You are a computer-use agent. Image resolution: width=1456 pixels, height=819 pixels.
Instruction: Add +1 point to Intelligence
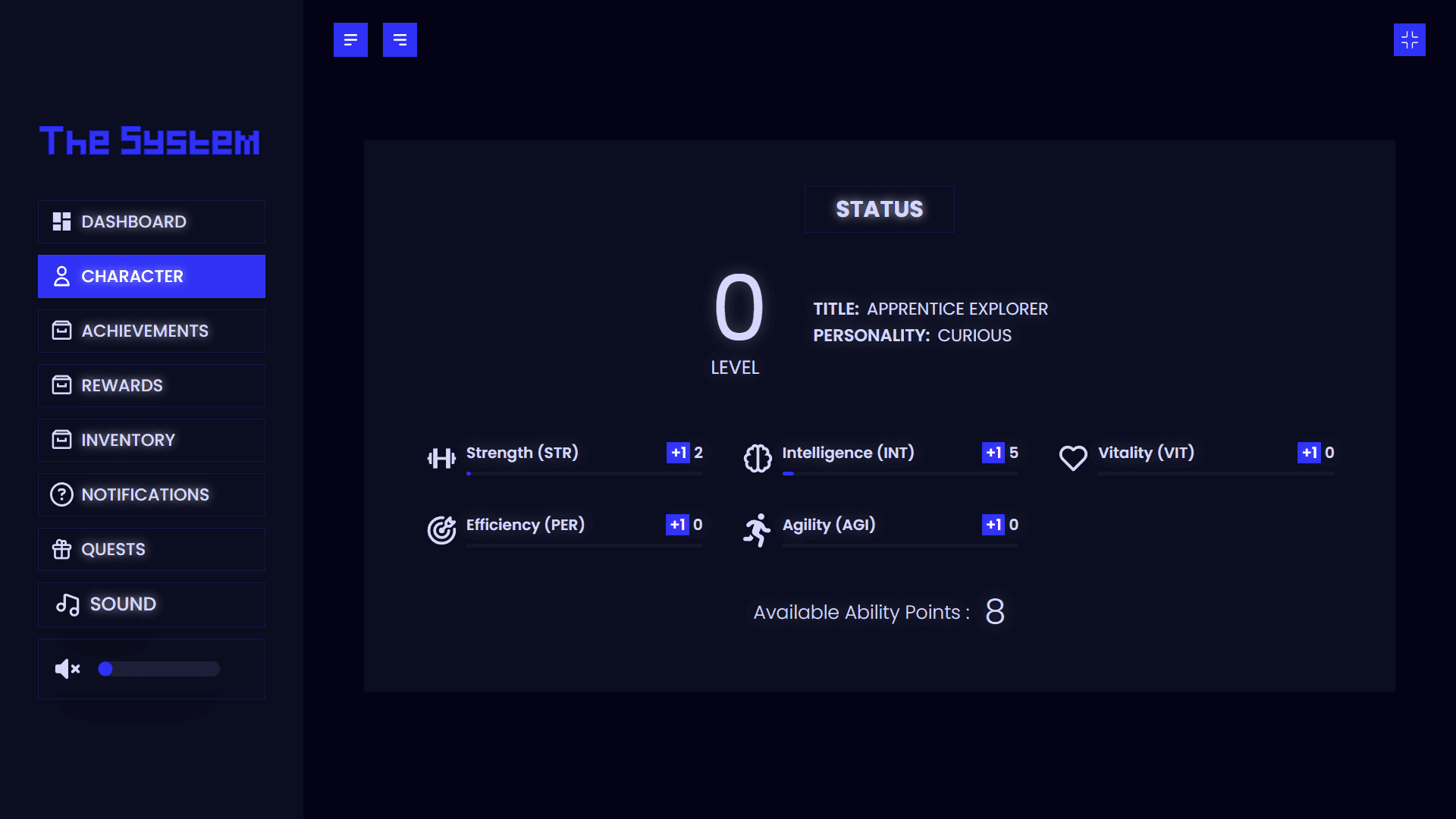[993, 453]
